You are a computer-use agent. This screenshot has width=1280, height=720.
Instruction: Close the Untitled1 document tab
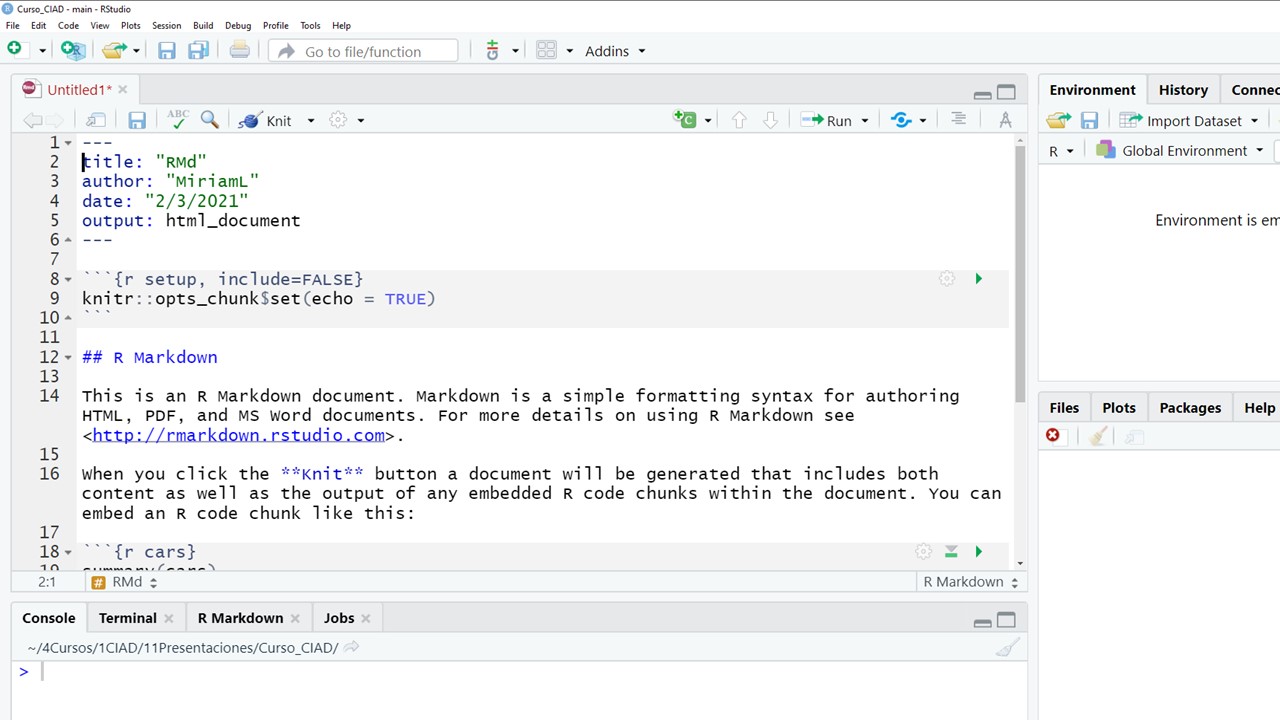122,90
